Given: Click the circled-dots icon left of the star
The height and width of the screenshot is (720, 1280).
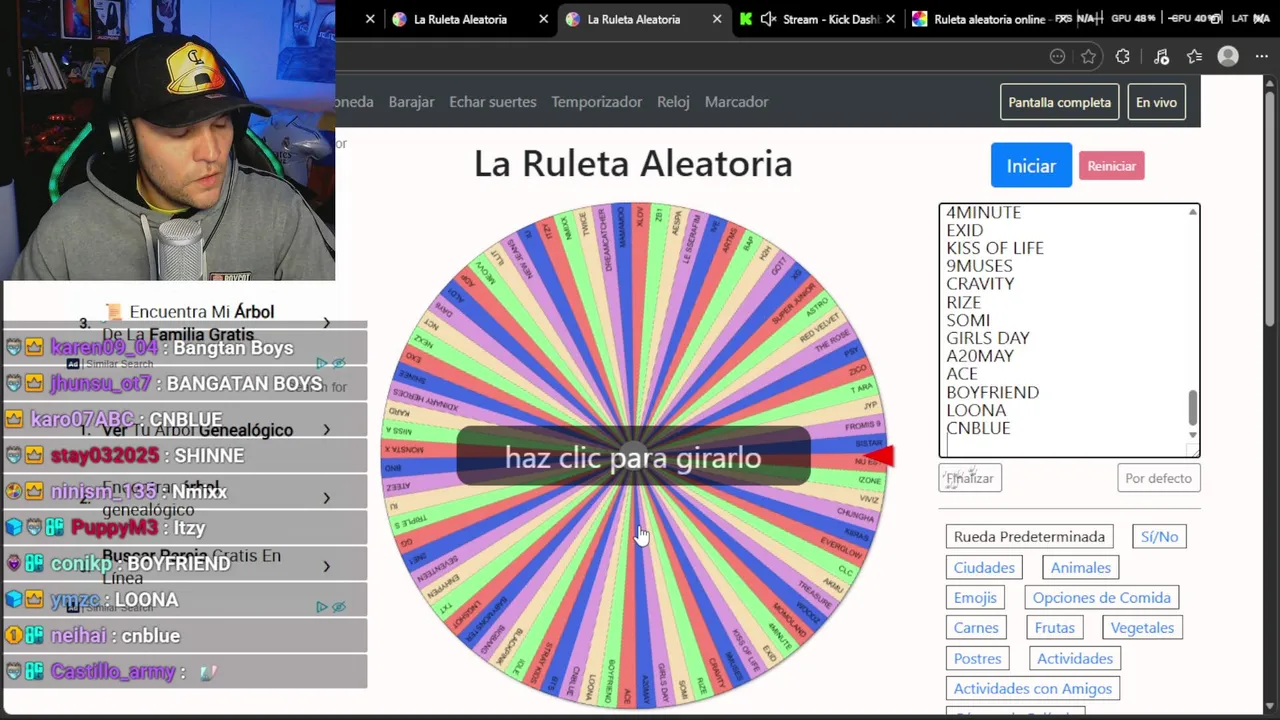Looking at the screenshot, I should tap(1057, 57).
